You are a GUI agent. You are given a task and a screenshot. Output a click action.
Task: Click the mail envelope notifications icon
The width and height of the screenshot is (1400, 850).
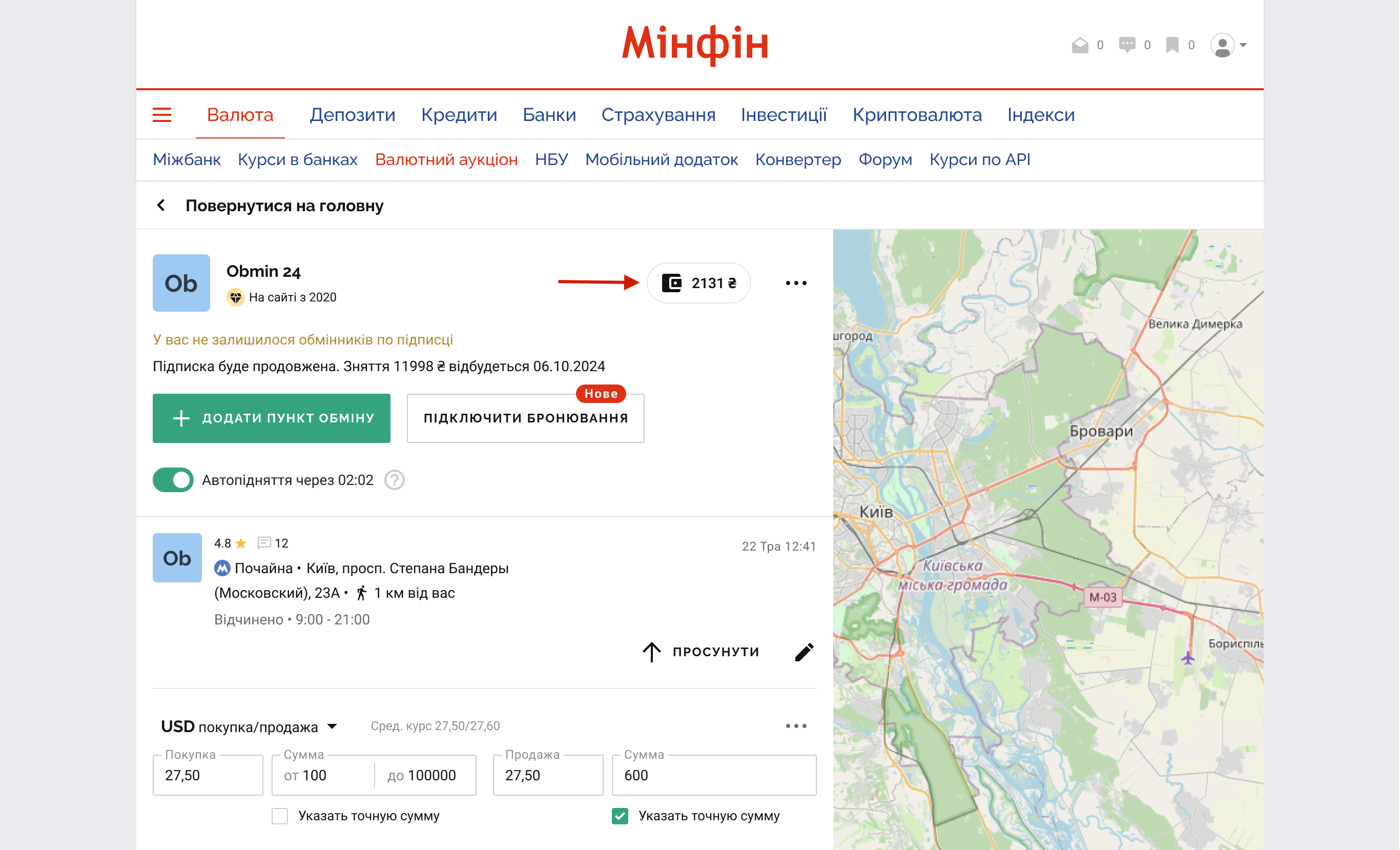tap(1080, 45)
